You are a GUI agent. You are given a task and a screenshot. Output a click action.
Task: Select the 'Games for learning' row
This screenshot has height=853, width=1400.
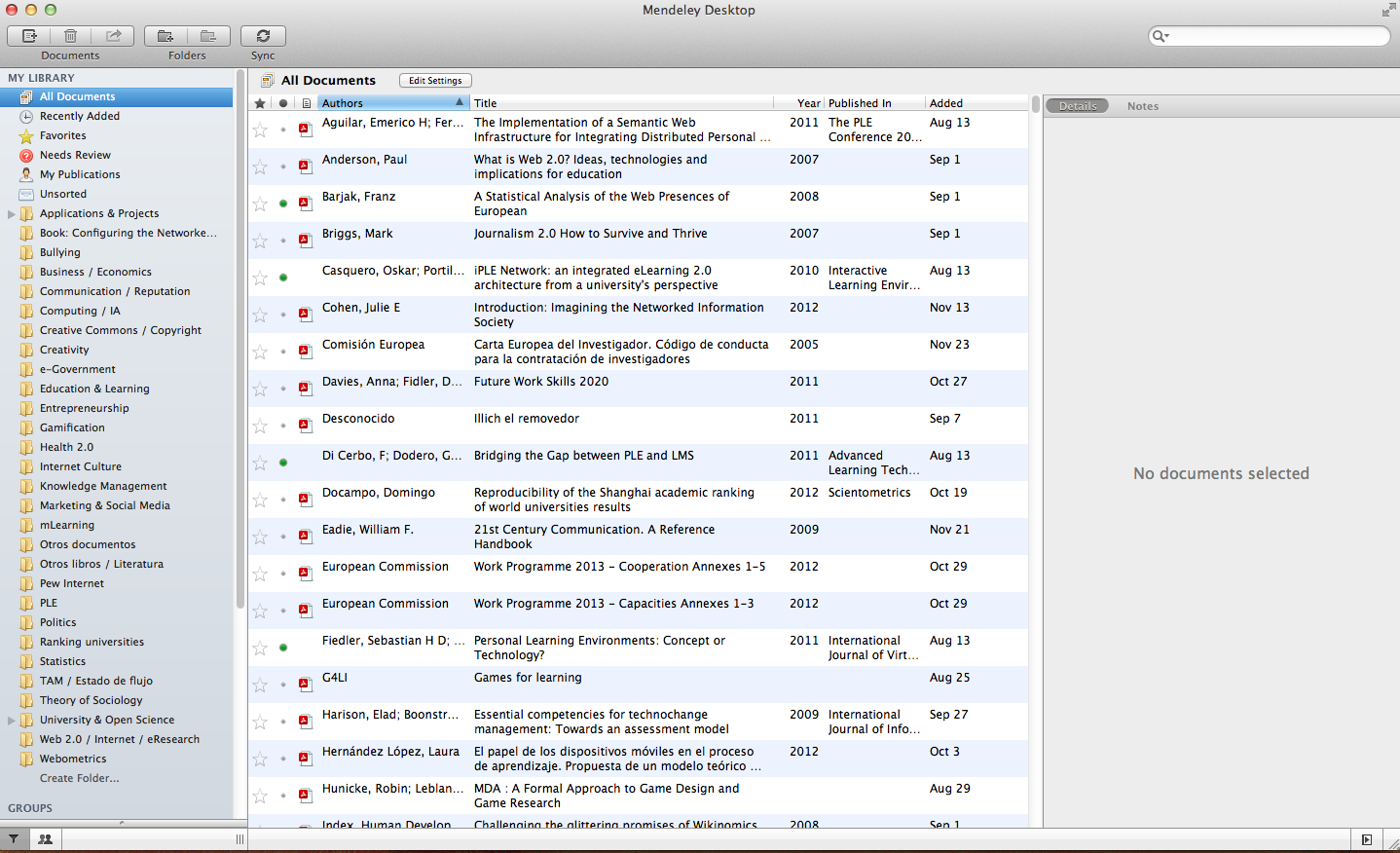(x=639, y=685)
